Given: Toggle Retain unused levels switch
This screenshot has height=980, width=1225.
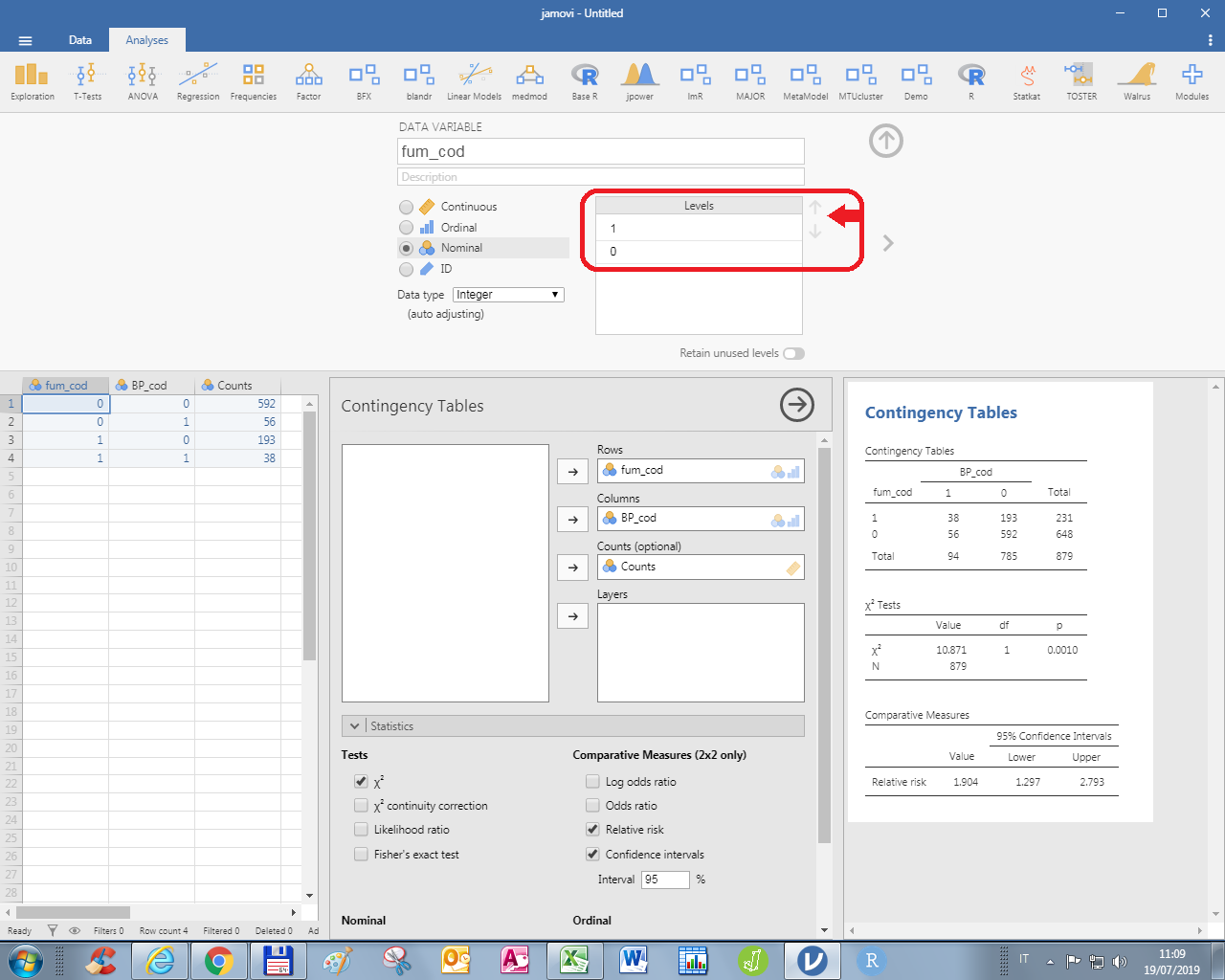Looking at the screenshot, I should pyautogui.click(x=793, y=353).
